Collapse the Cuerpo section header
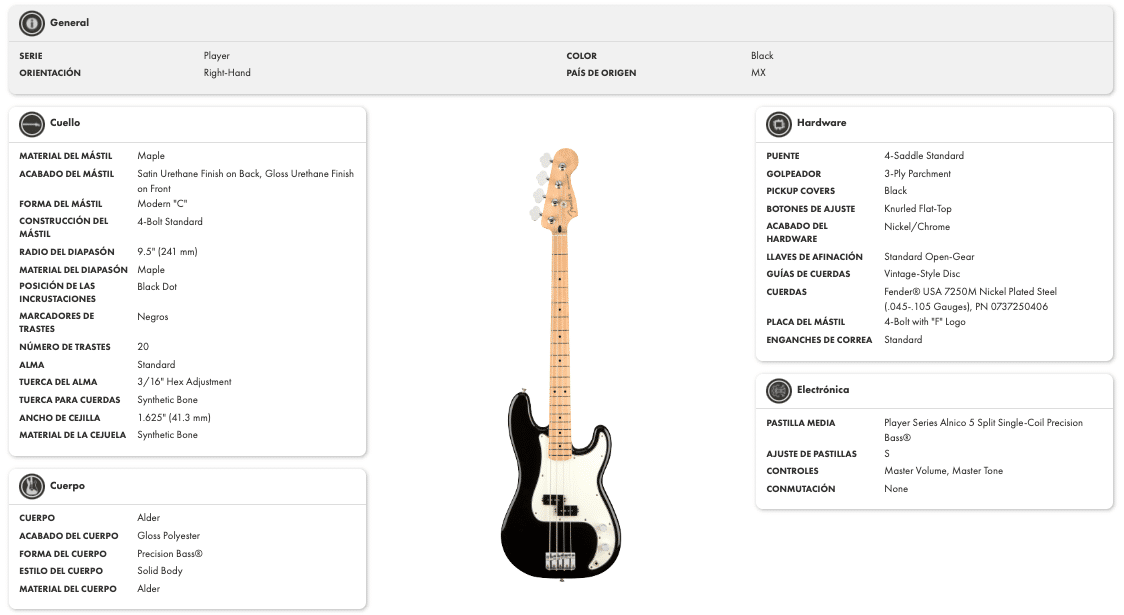The image size is (1124, 615). [x=67, y=486]
